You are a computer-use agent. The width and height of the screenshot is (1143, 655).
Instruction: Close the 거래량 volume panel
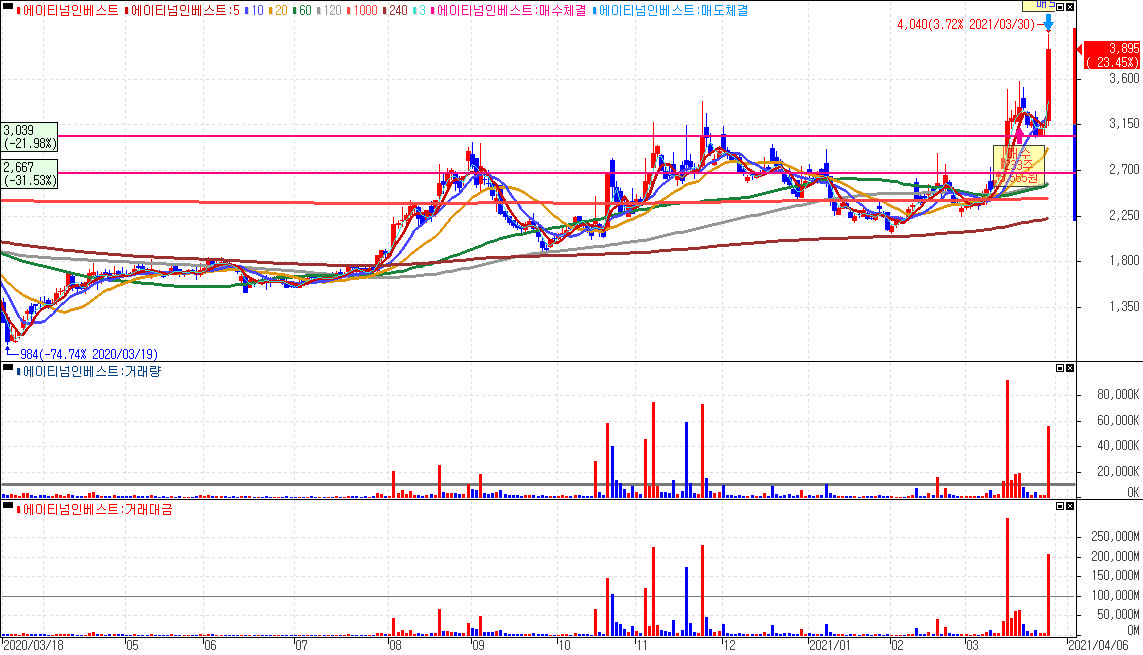coord(1069,368)
